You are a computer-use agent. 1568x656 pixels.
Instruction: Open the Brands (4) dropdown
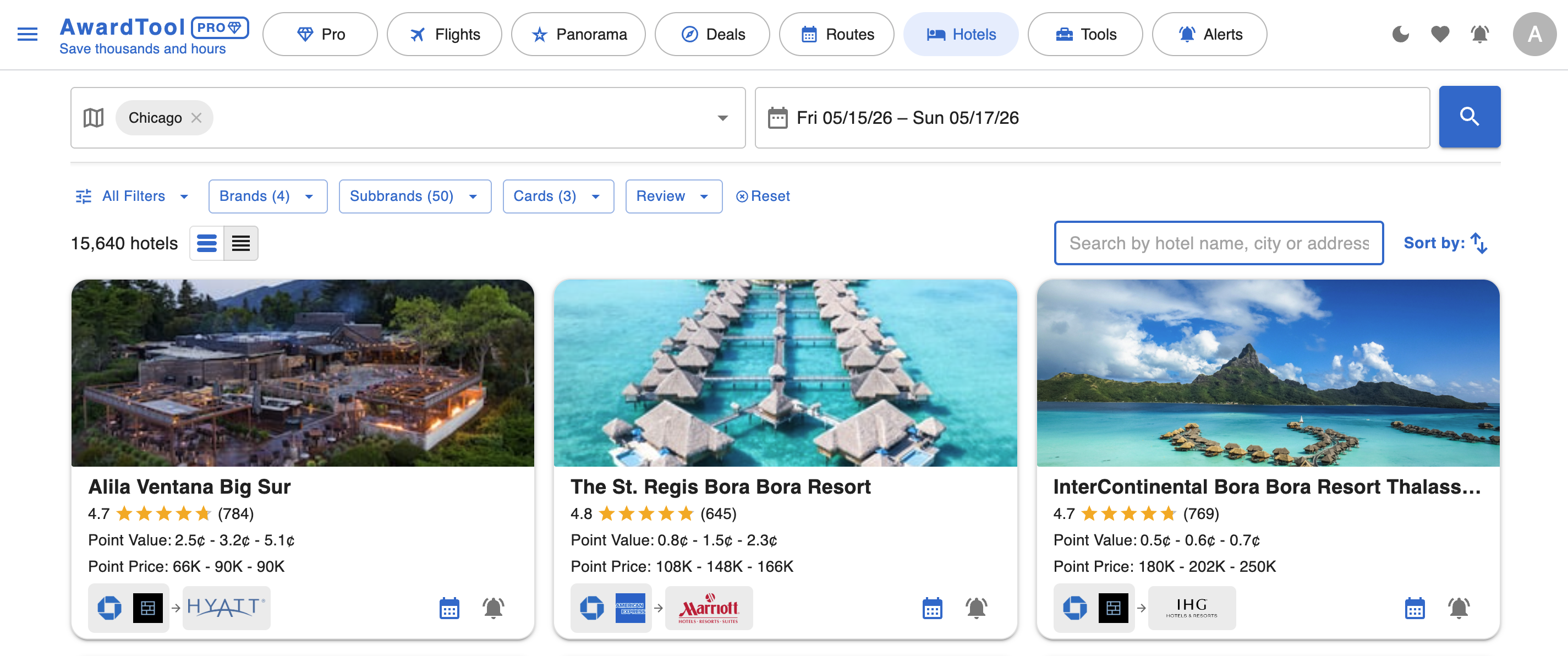click(268, 196)
